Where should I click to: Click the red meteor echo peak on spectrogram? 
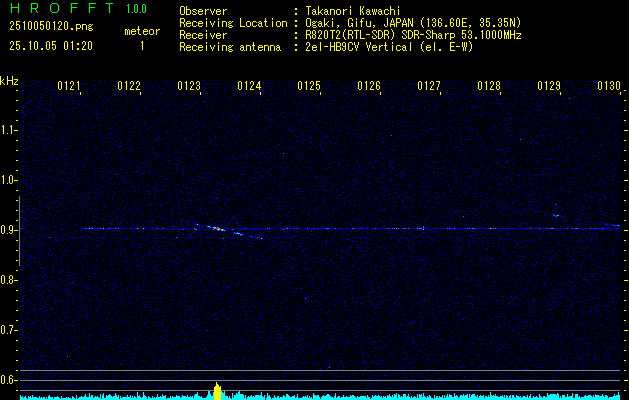[217, 229]
